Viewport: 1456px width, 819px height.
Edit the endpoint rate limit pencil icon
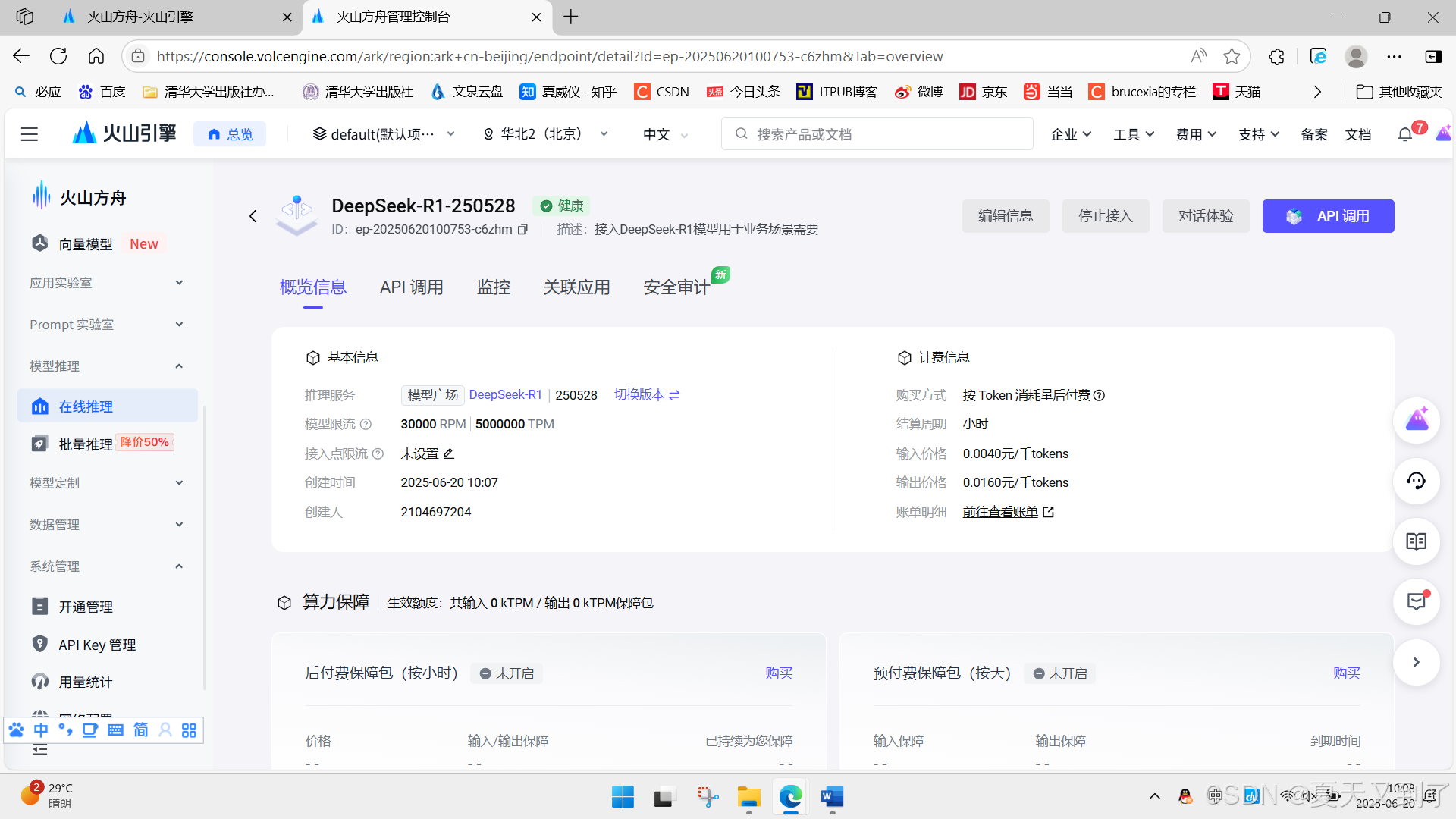click(x=448, y=453)
